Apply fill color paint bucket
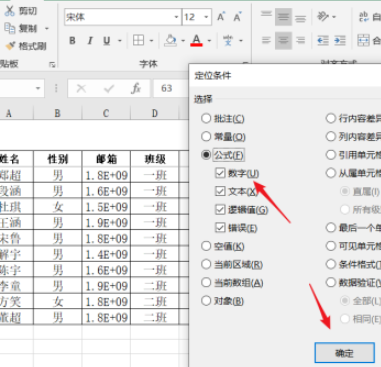The height and width of the screenshot is (367, 381). click(170, 40)
